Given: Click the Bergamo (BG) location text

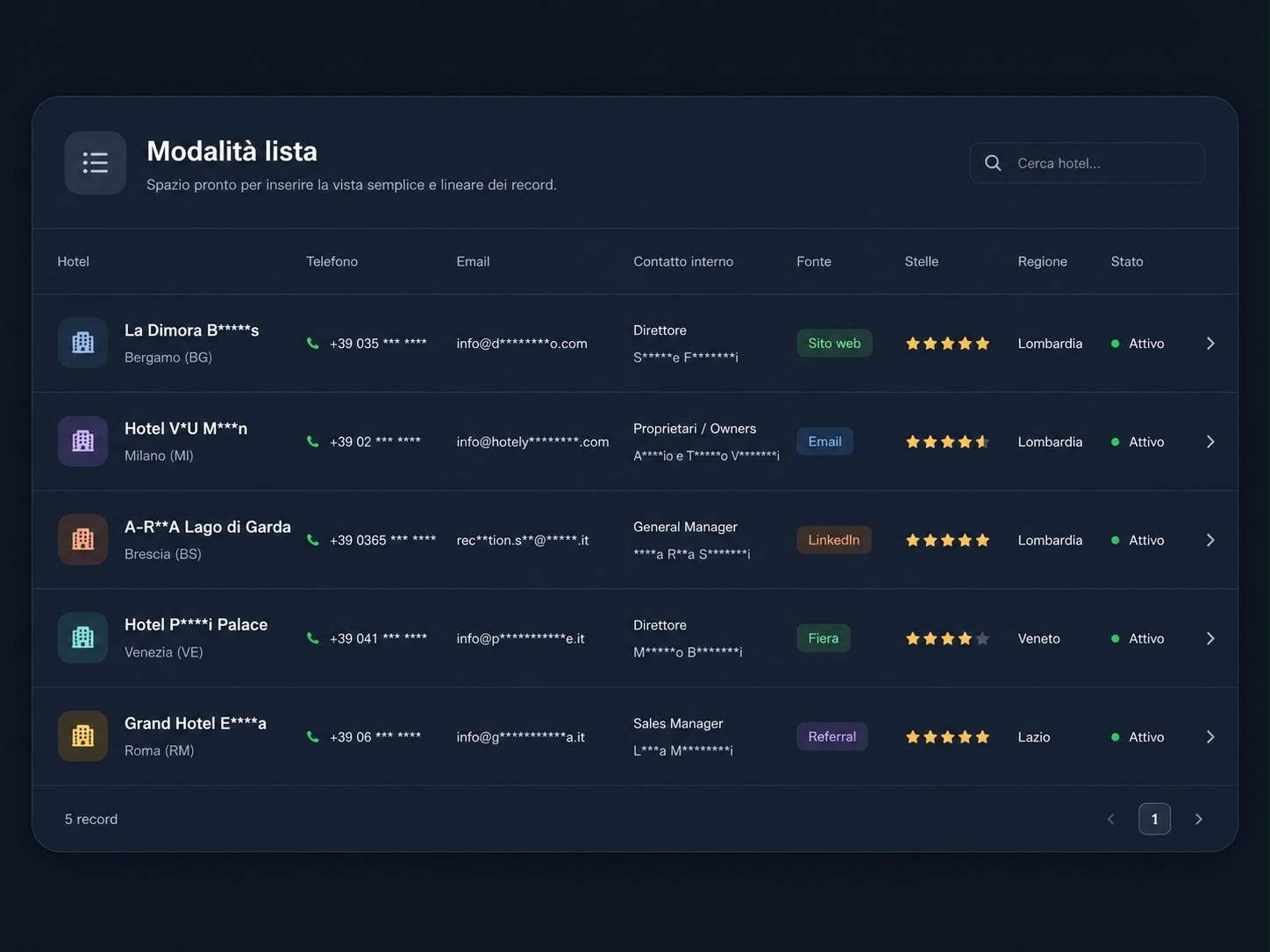Looking at the screenshot, I should tap(168, 357).
